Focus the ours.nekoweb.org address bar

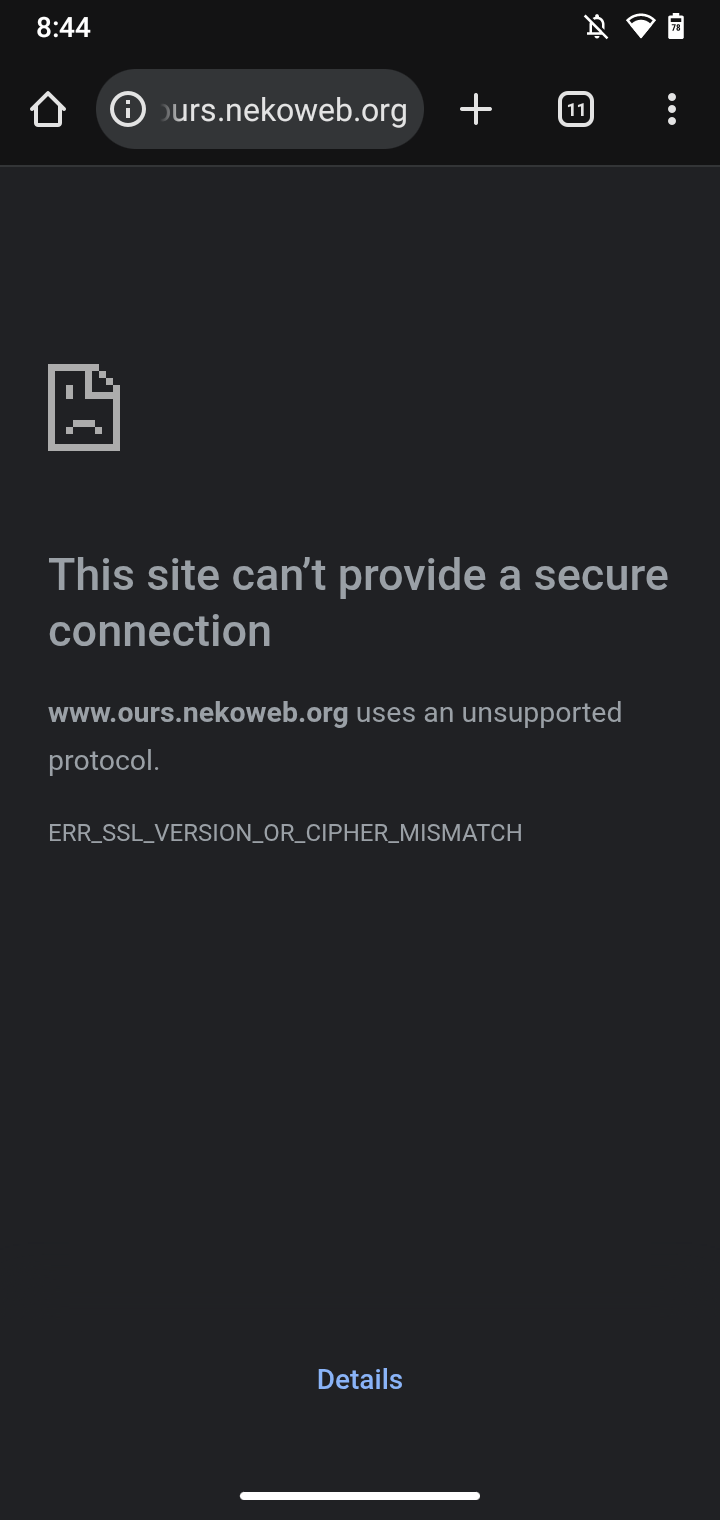coord(260,109)
